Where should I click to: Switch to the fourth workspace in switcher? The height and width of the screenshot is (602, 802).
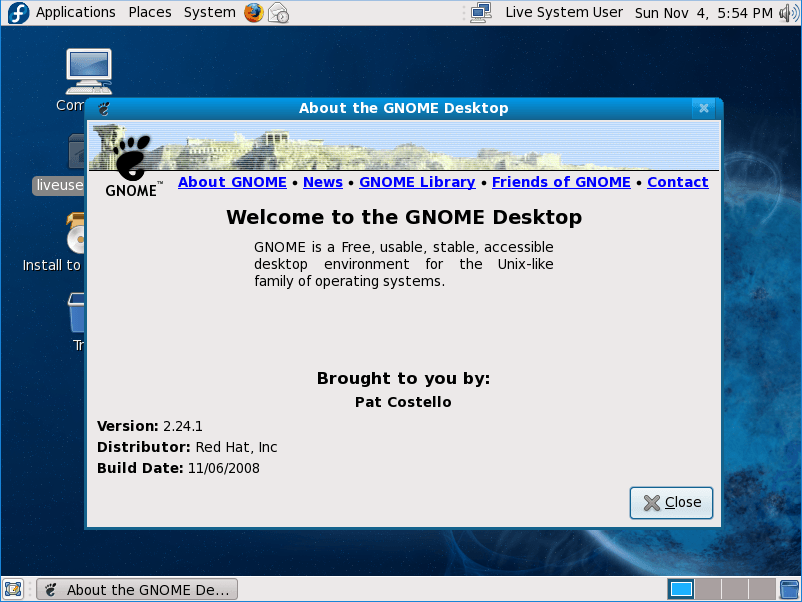pyautogui.click(x=762, y=589)
